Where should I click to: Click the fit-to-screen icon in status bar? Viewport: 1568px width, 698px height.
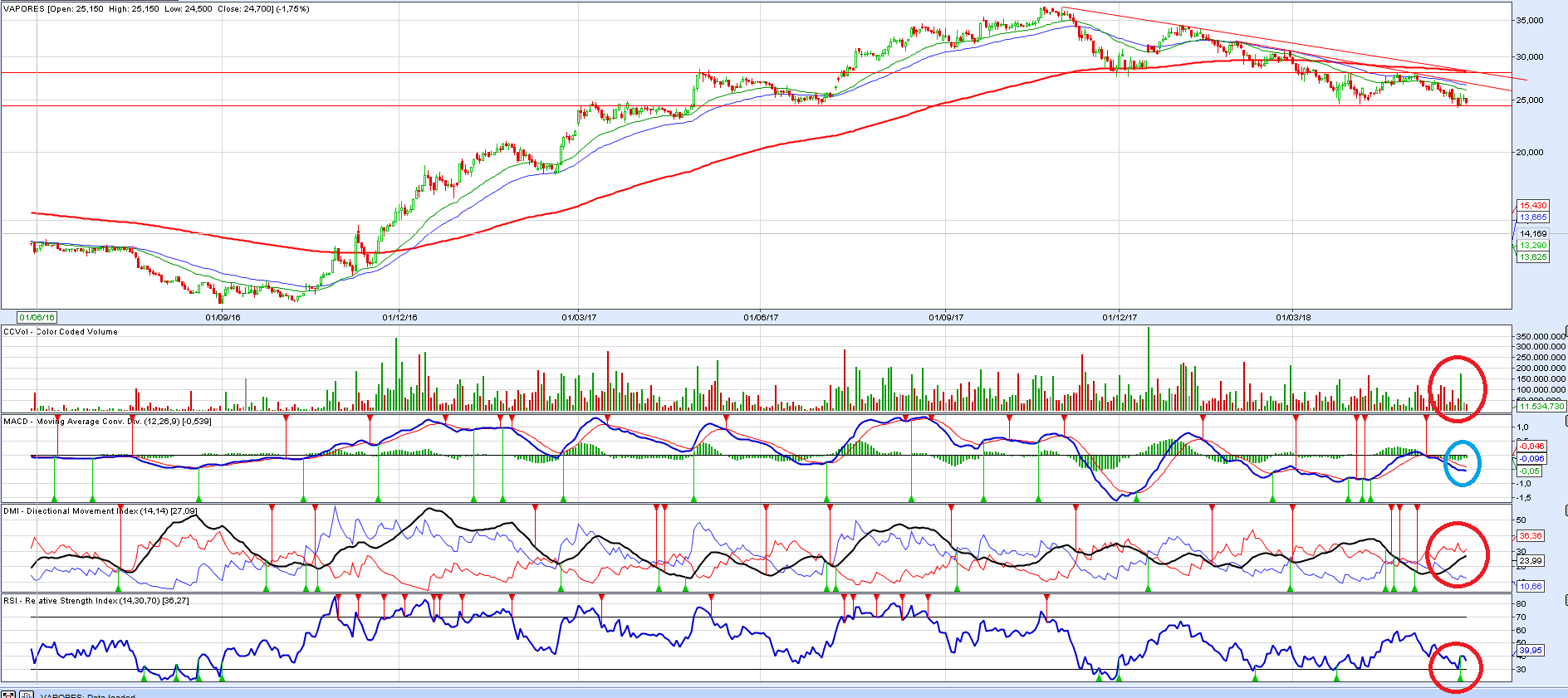click(8, 695)
